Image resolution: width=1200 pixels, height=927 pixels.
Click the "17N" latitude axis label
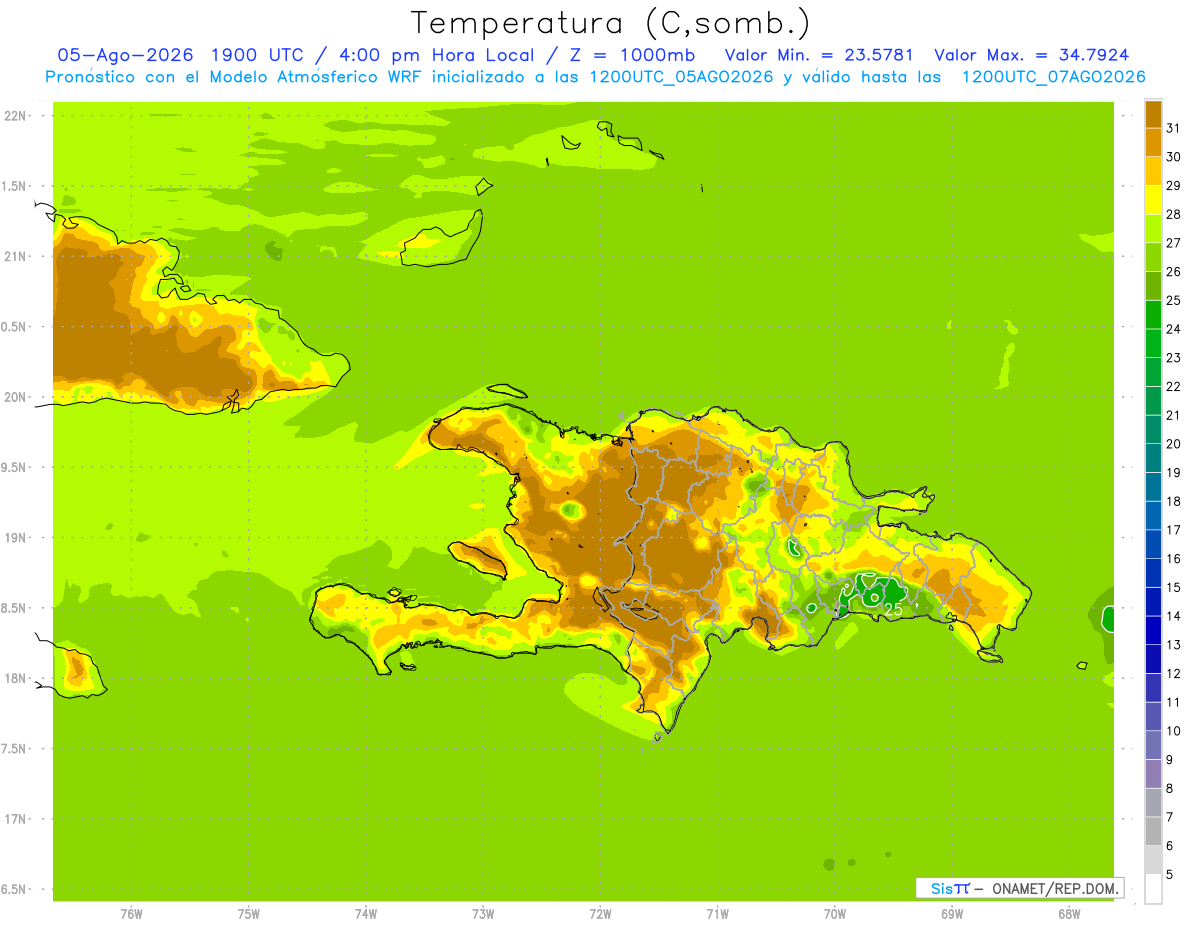16,819
